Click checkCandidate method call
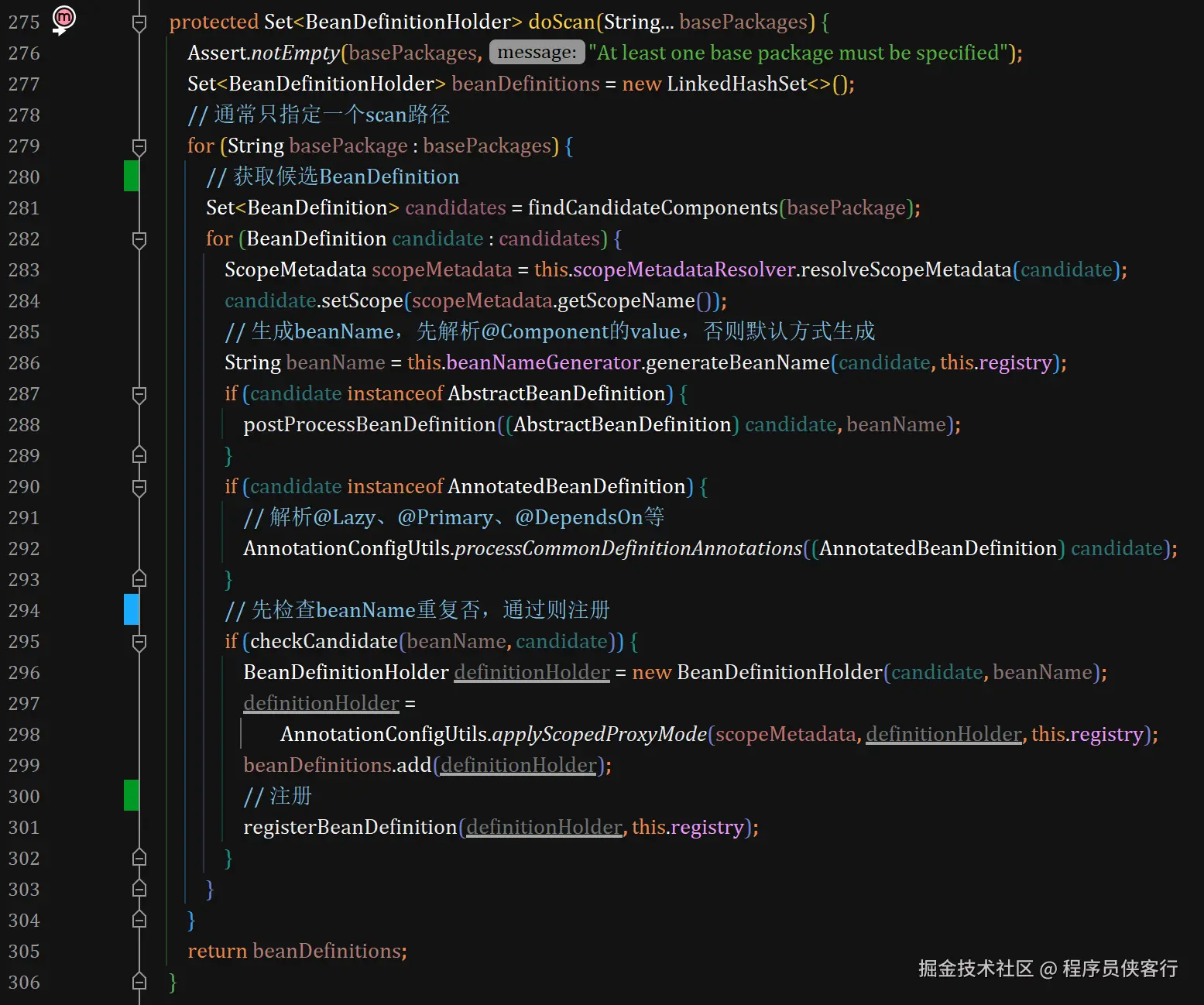Screen dimensions: 1204x1005 [324, 641]
